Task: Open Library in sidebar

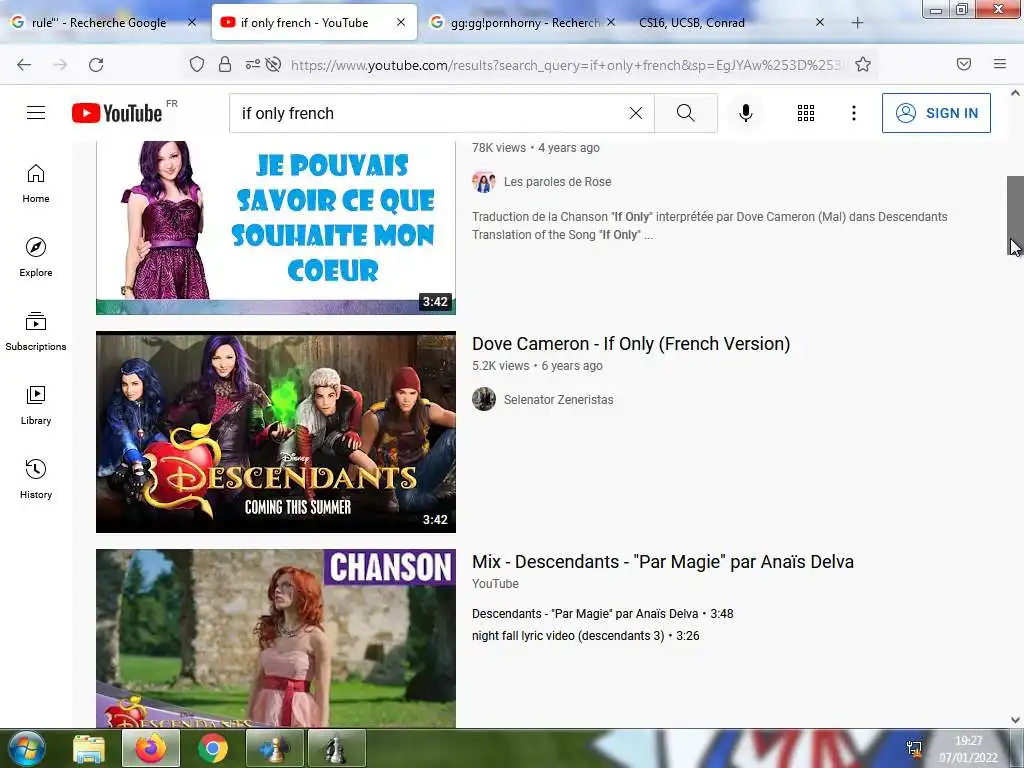Action: [x=36, y=406]
